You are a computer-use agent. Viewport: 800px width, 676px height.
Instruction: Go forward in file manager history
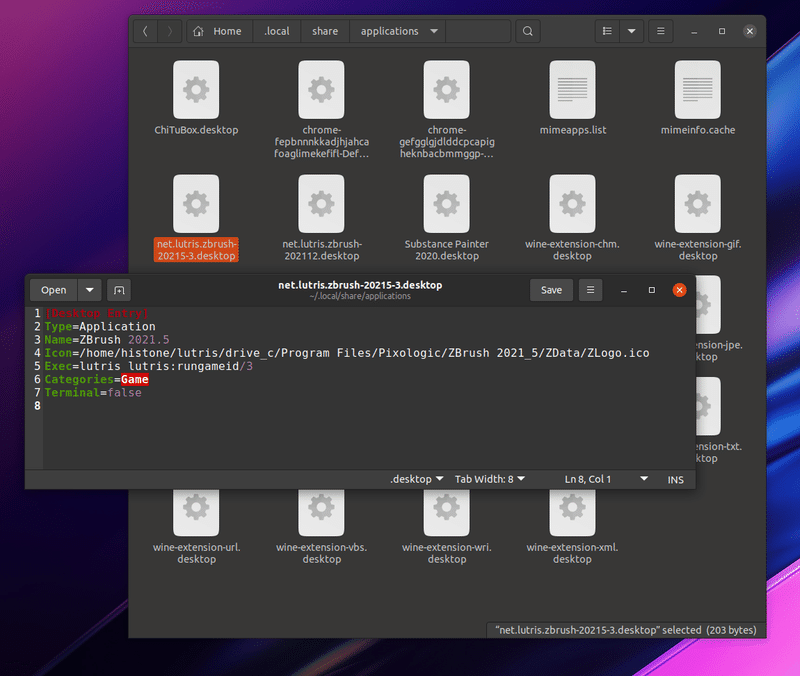[169, 31]
